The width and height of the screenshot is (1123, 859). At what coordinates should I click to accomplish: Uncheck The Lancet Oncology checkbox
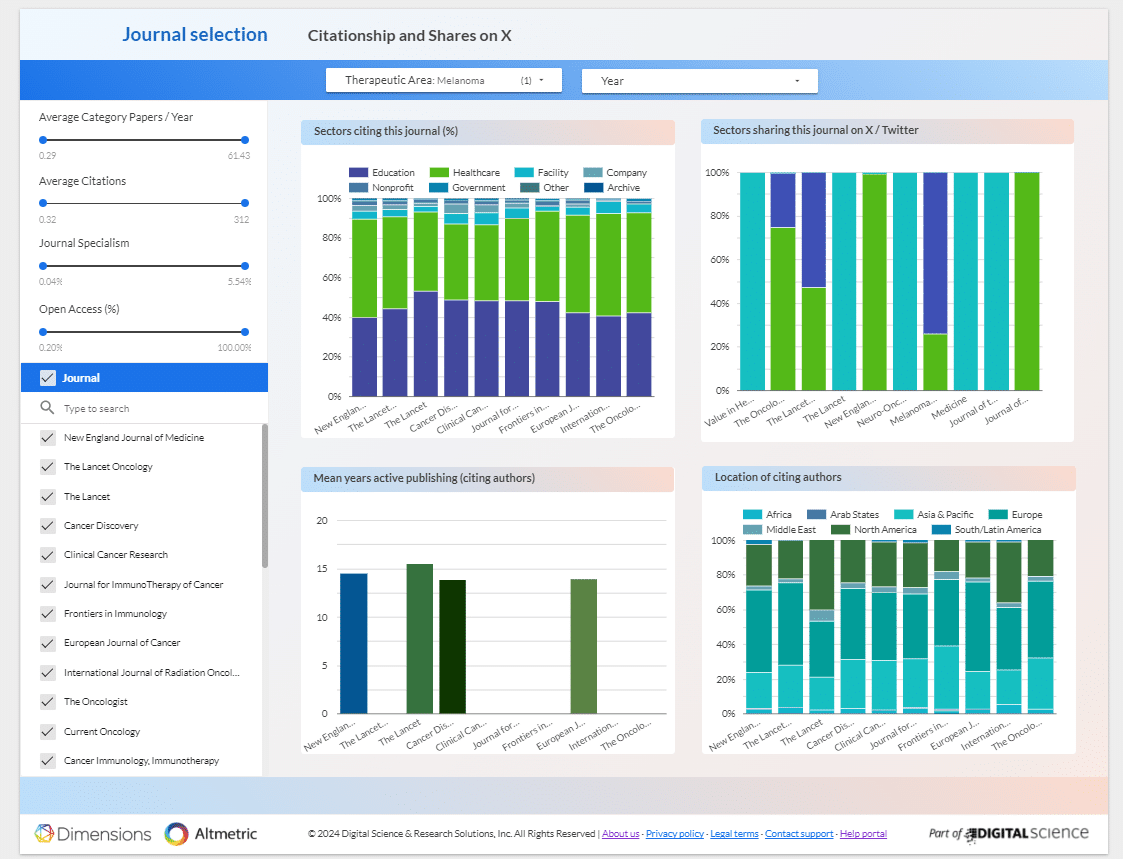[x=47, y=467]
